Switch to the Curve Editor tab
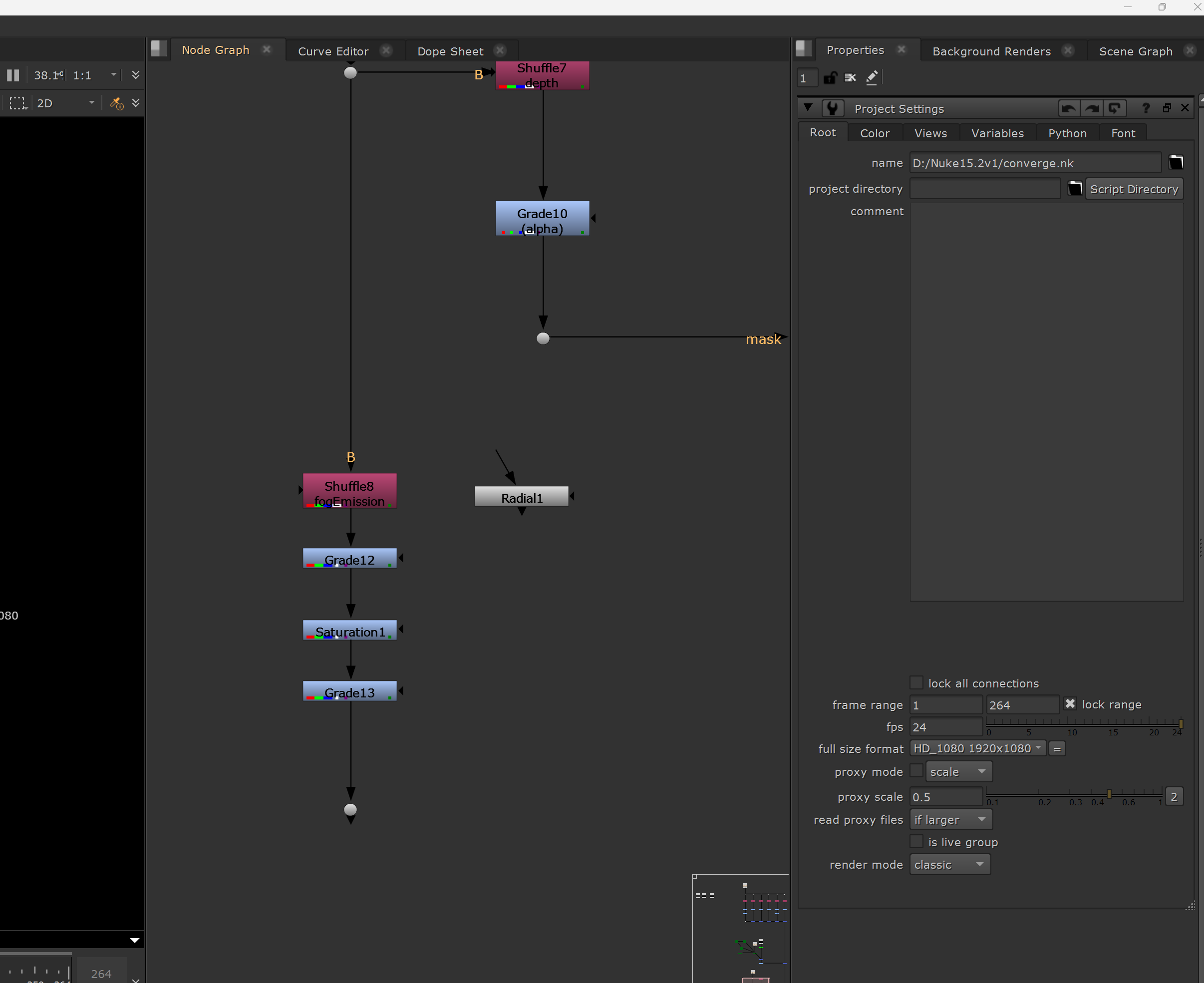Image resolution: width=1204 pixels, height=983 pixels. tap(333, 51)
